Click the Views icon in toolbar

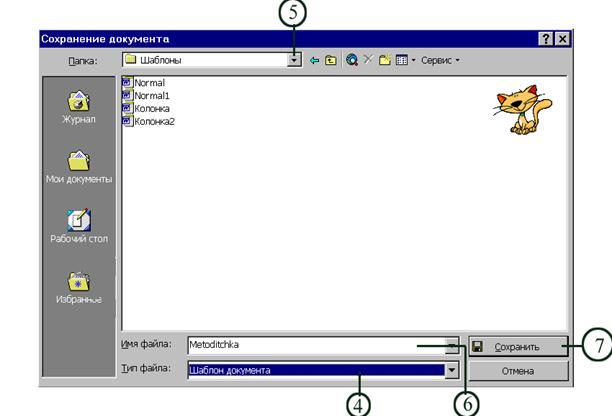tap(402, 60)
